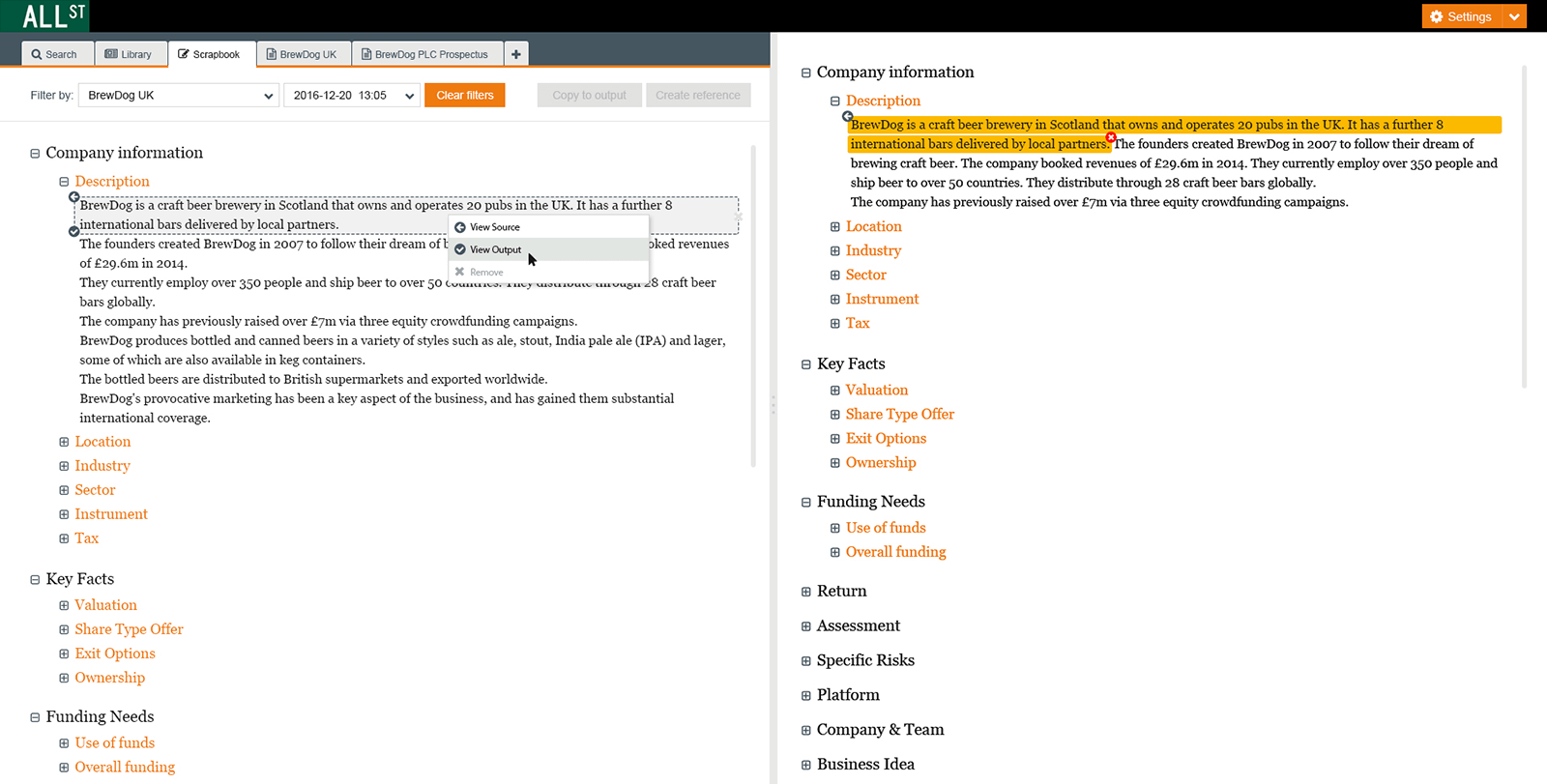The width and height of the screenshot is (1547, 784).
Task: Choose View Output in context menu
Action: tap(548, 249)
